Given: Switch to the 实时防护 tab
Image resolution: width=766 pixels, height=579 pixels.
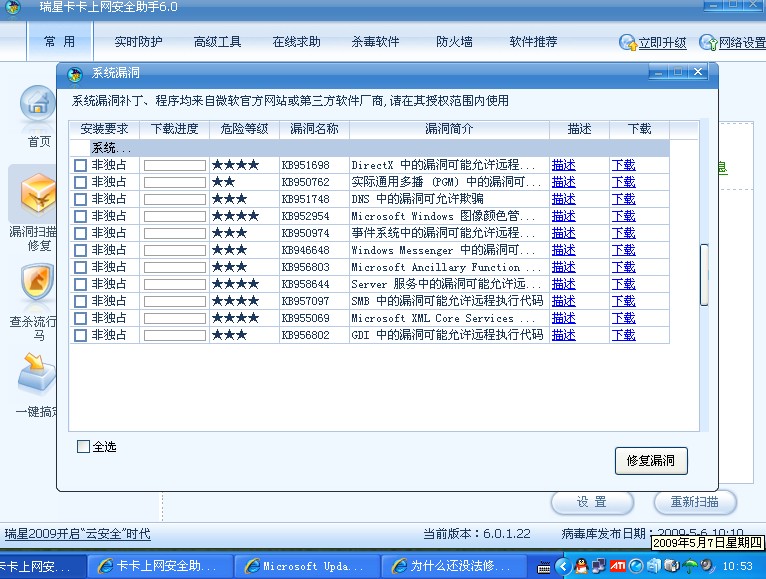Looking at the screenshot, I should click(138, 42).
